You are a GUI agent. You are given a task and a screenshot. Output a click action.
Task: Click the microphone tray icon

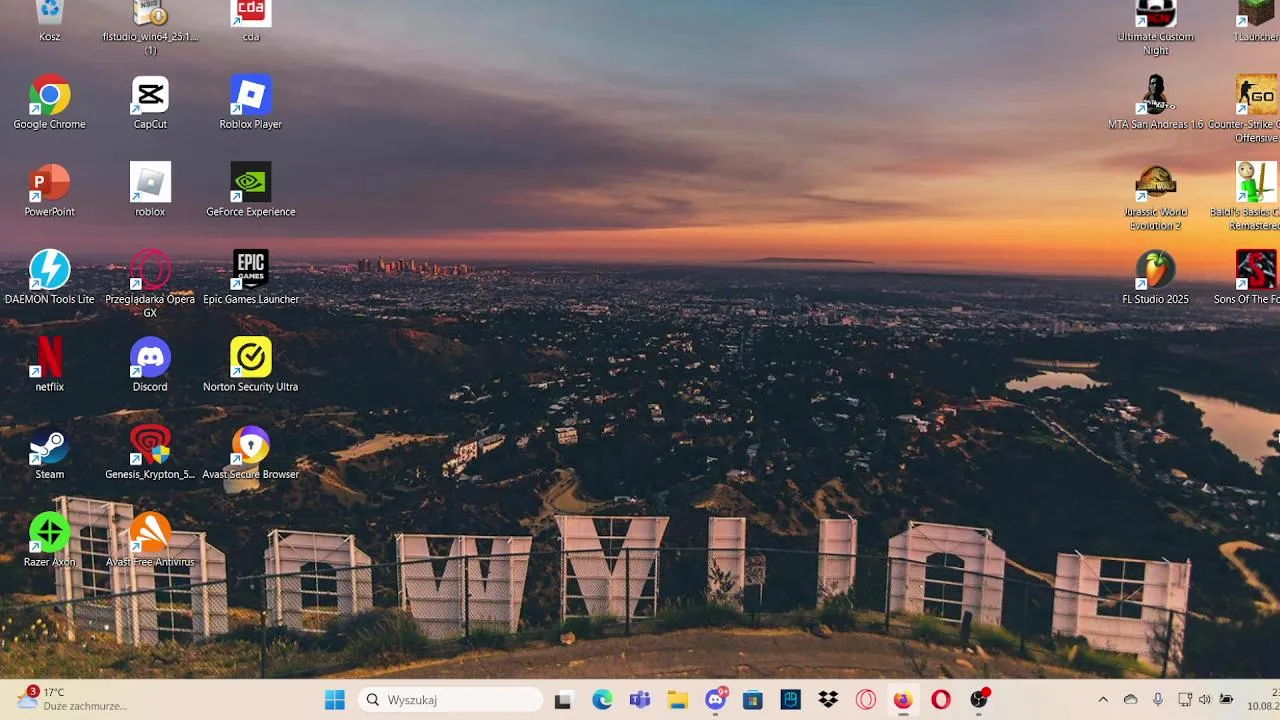(x=1158, y=700)
